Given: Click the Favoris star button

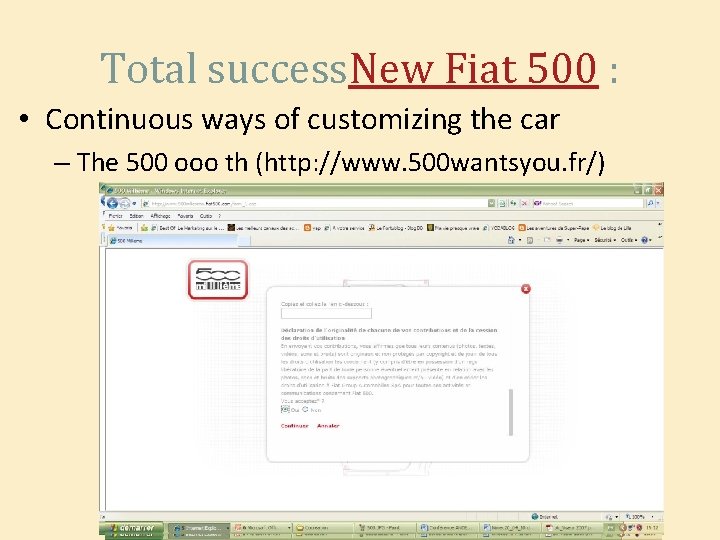Looking at the screenshot, I should [120, 228].
